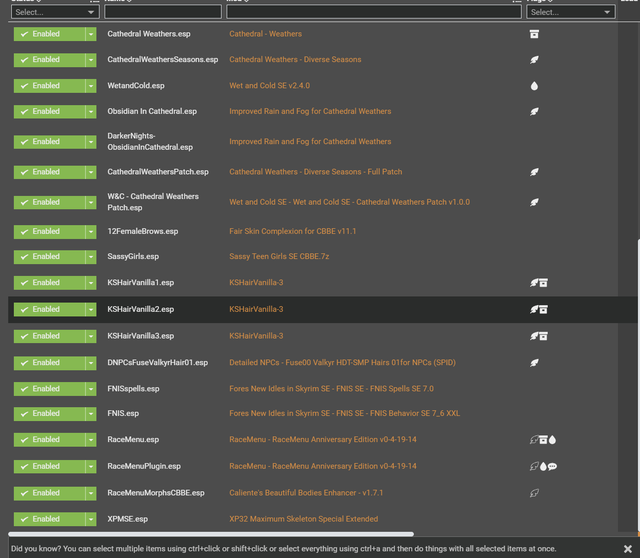Open Detailed NPCs Fuse00 Valkyr HDT-SMP Hairs link
This screenshot has width=640, height=558.
coord(342,362)
